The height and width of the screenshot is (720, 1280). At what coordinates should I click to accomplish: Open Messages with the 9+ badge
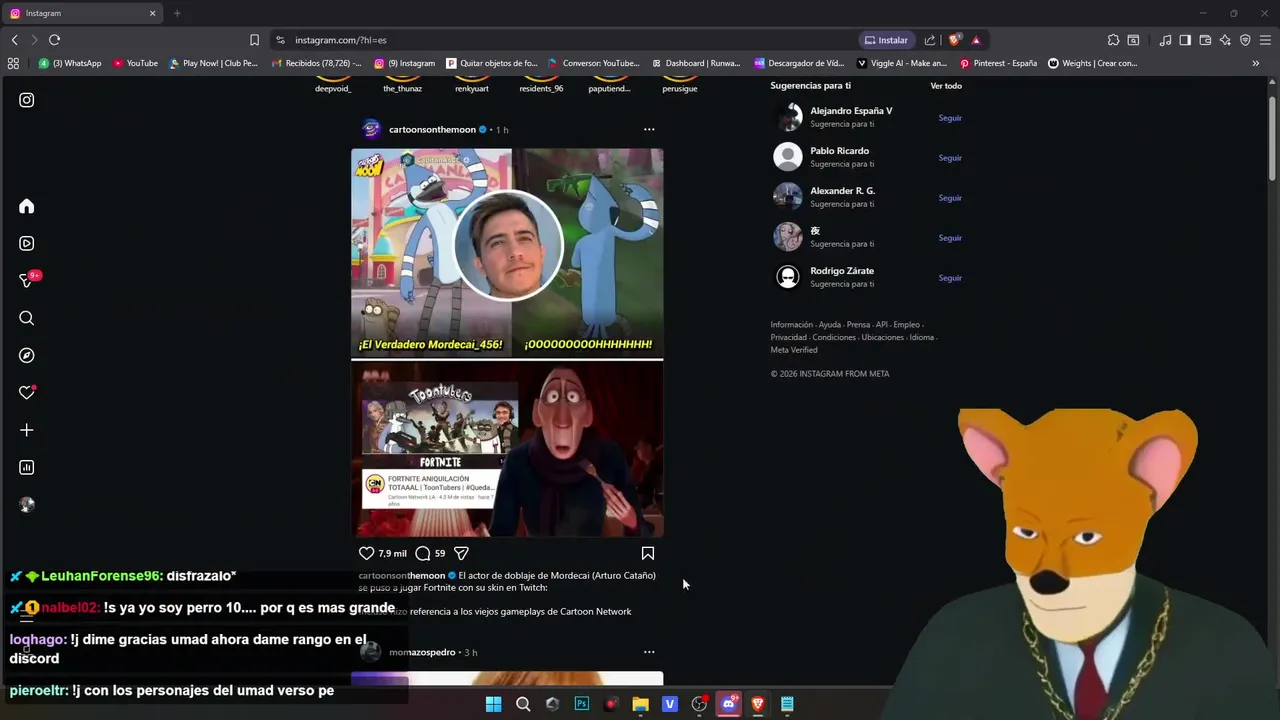coord(28,281)
